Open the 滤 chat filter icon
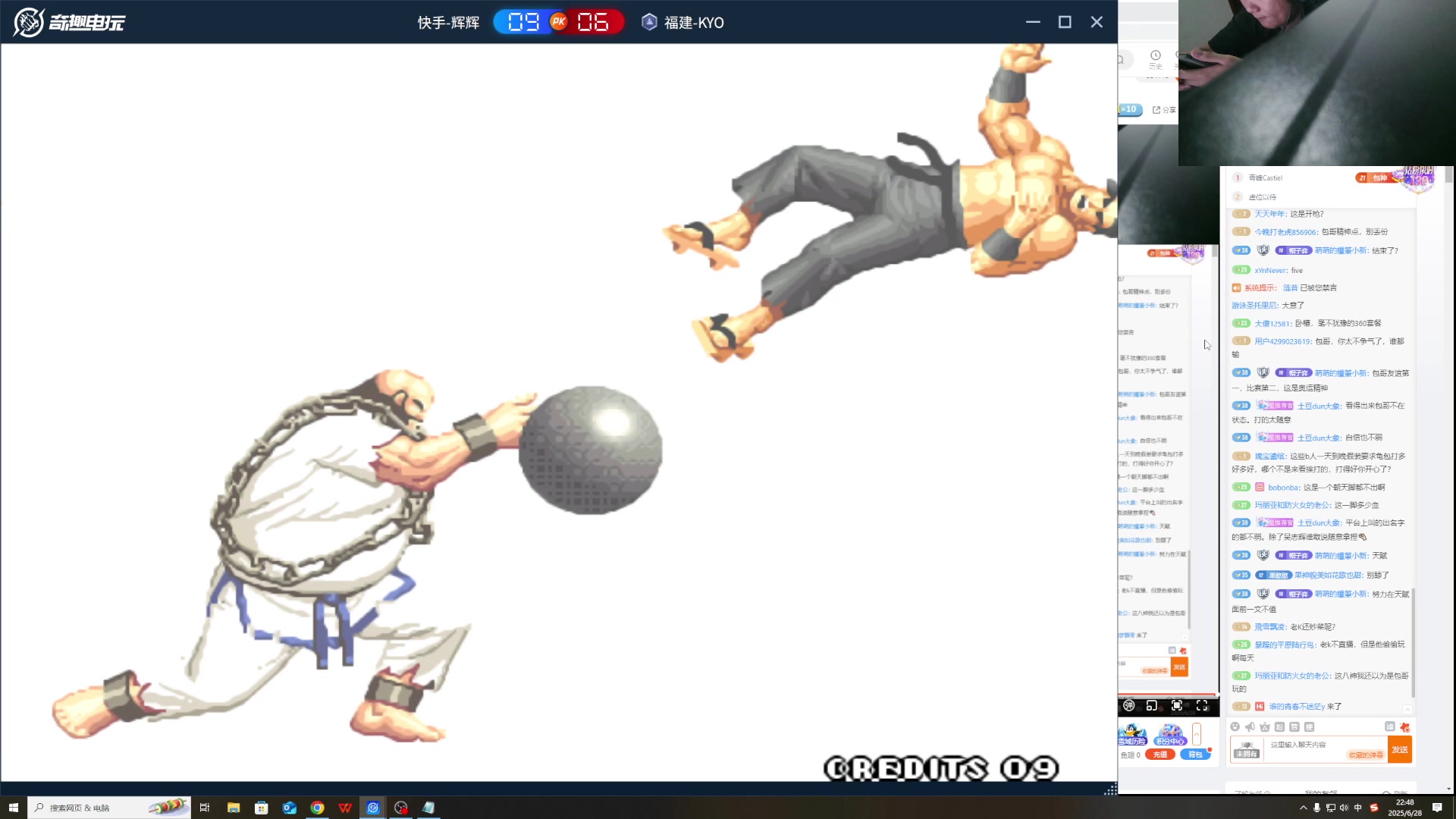Screen dimensions: 1456x819 pyautogui.click(x=1390, y=726)
